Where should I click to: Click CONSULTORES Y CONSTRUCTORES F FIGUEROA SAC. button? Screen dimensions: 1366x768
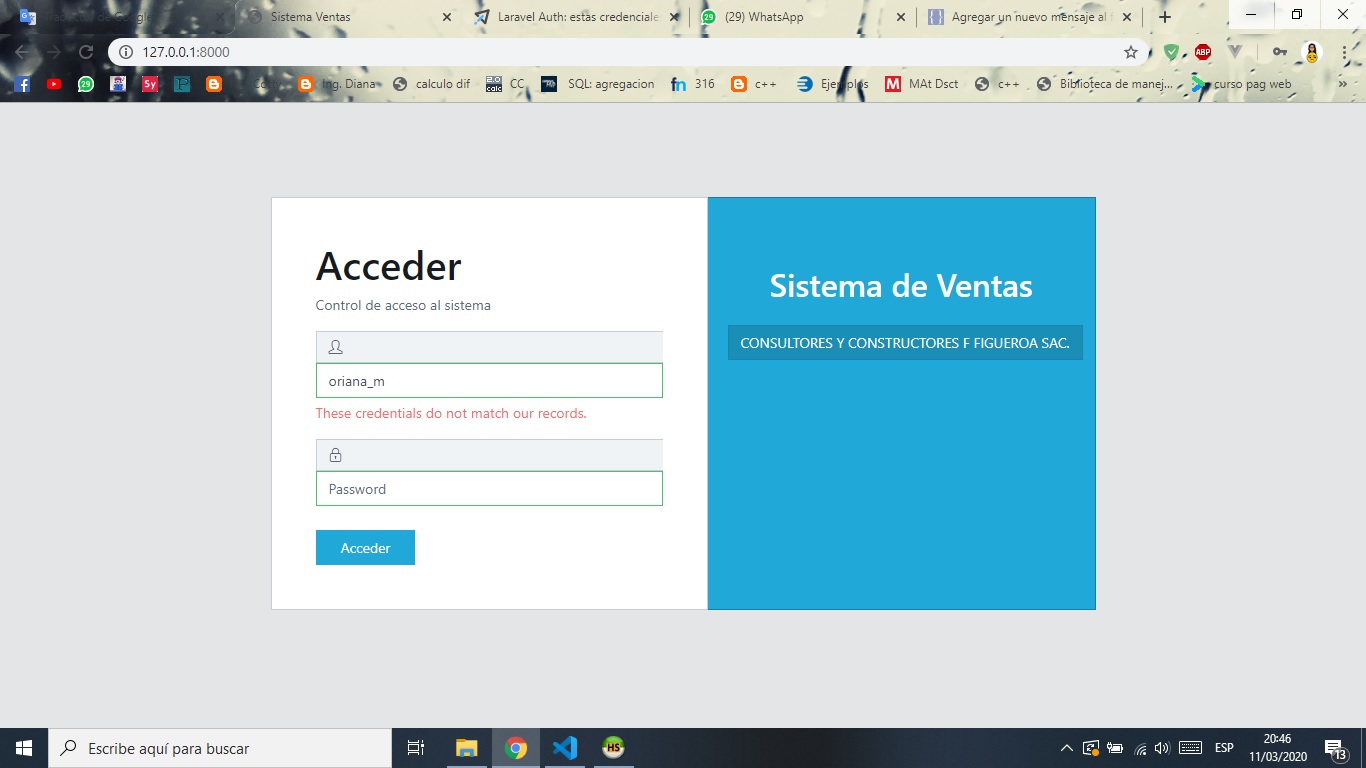coord(905,343)
